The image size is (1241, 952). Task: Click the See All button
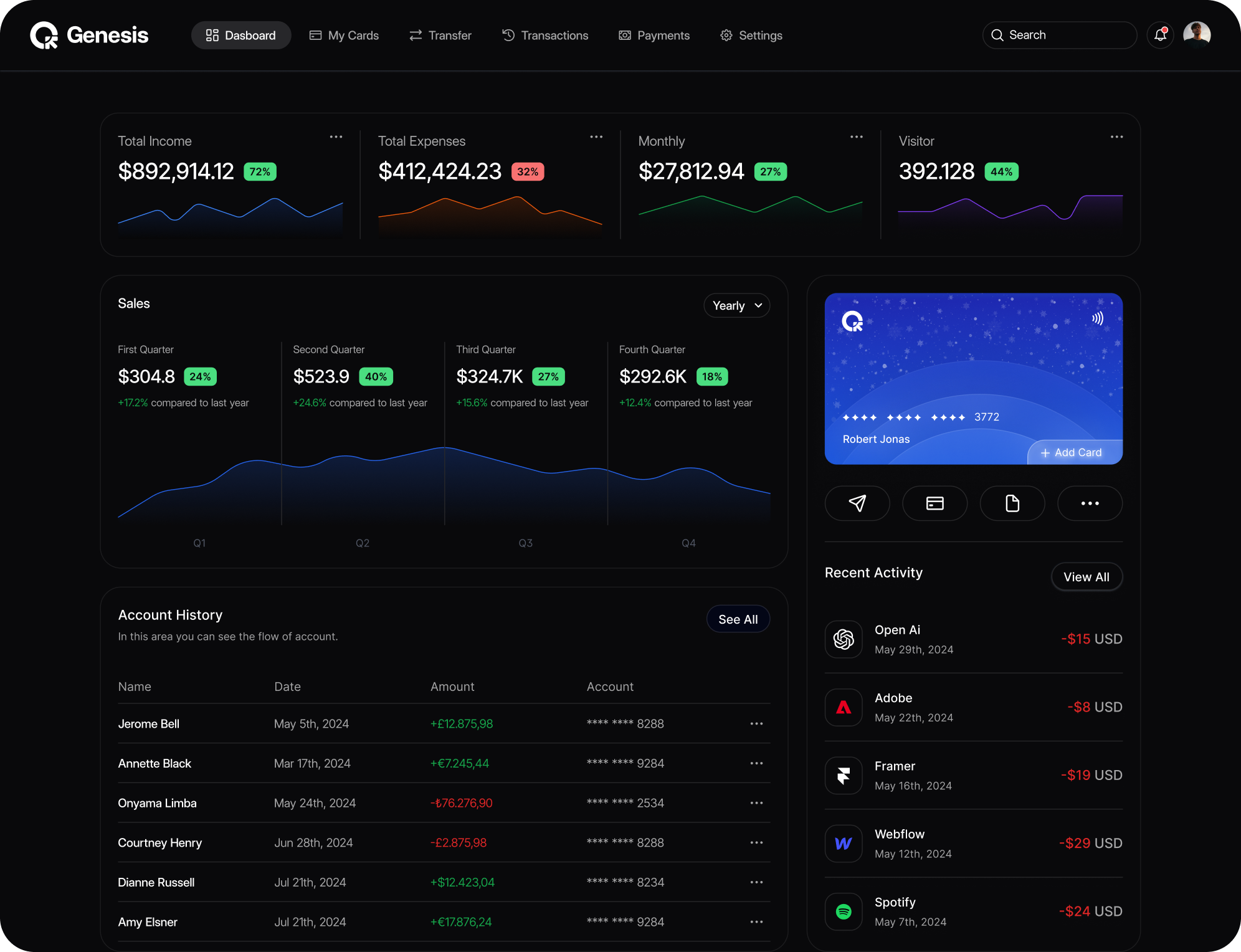738,619
